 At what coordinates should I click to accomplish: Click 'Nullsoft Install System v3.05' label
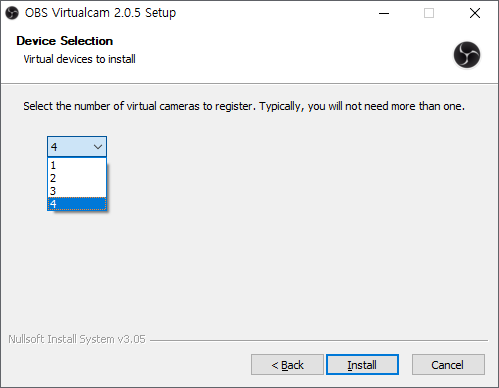coord(77,339)
